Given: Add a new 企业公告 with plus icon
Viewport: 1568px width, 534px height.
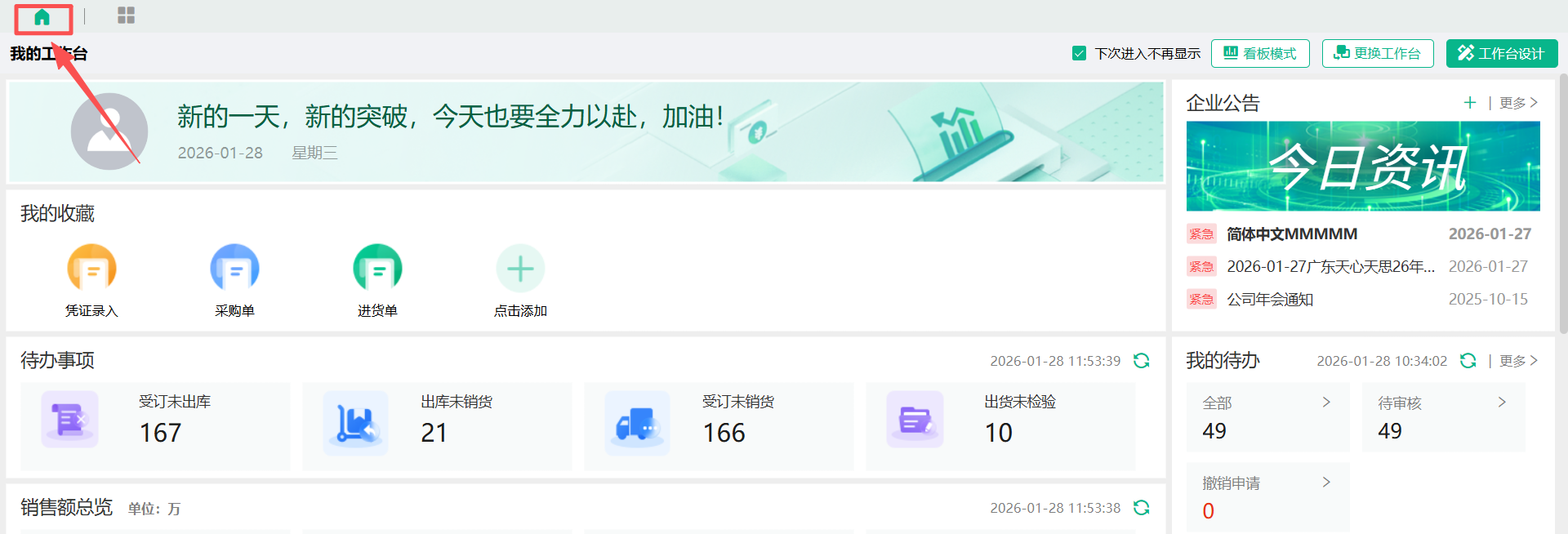Looking at the screenshot, I should [1470, 103].
